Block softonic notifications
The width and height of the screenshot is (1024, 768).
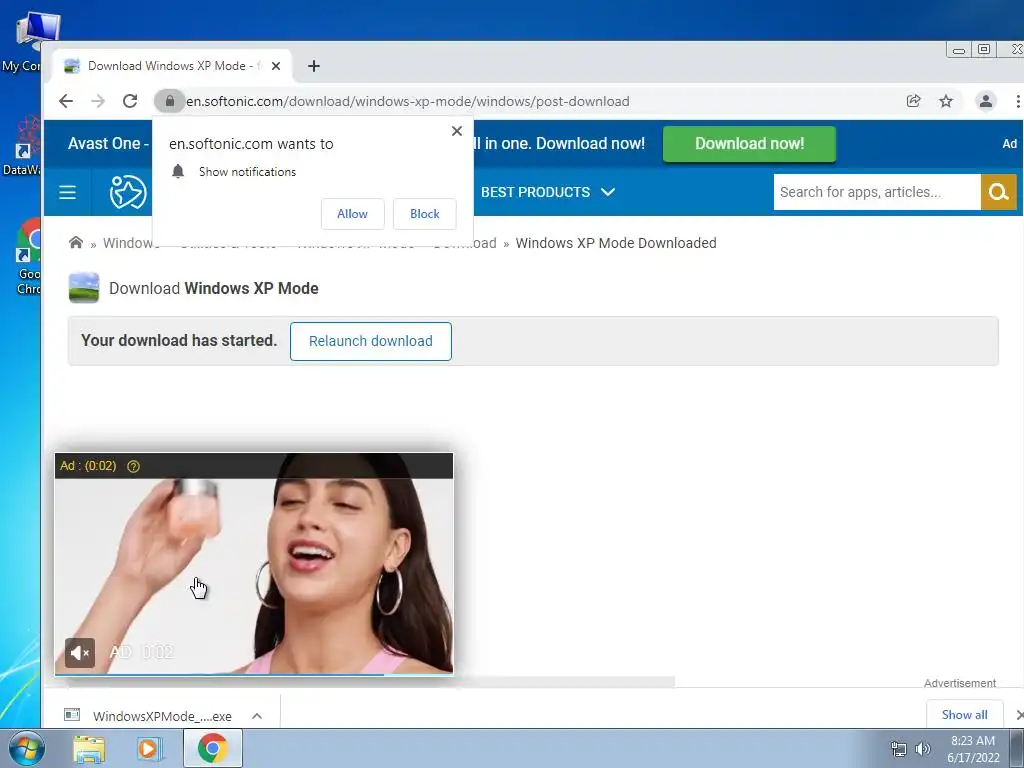tap(424, 214)
